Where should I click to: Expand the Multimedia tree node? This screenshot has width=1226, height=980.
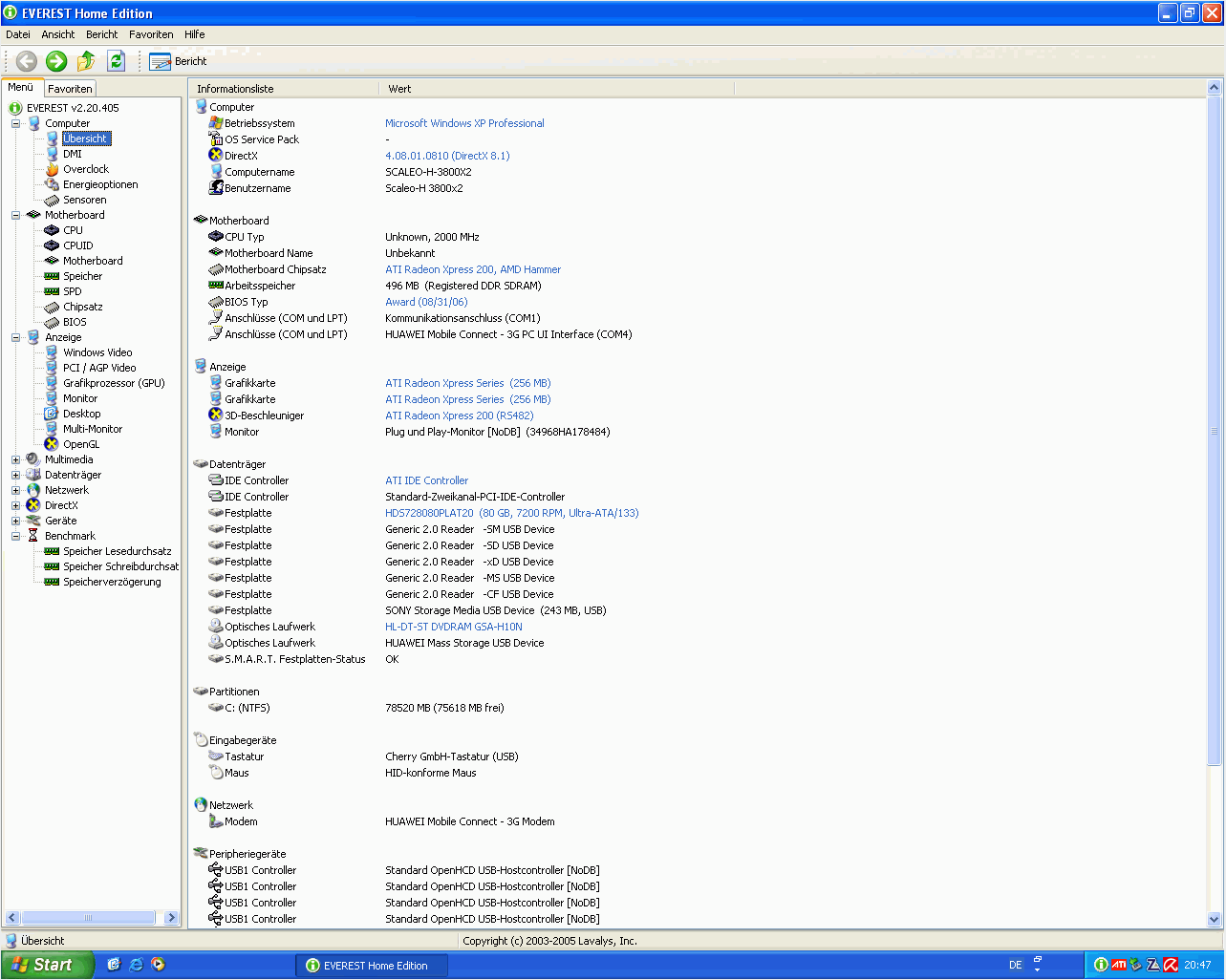click(x=15, y=459)
